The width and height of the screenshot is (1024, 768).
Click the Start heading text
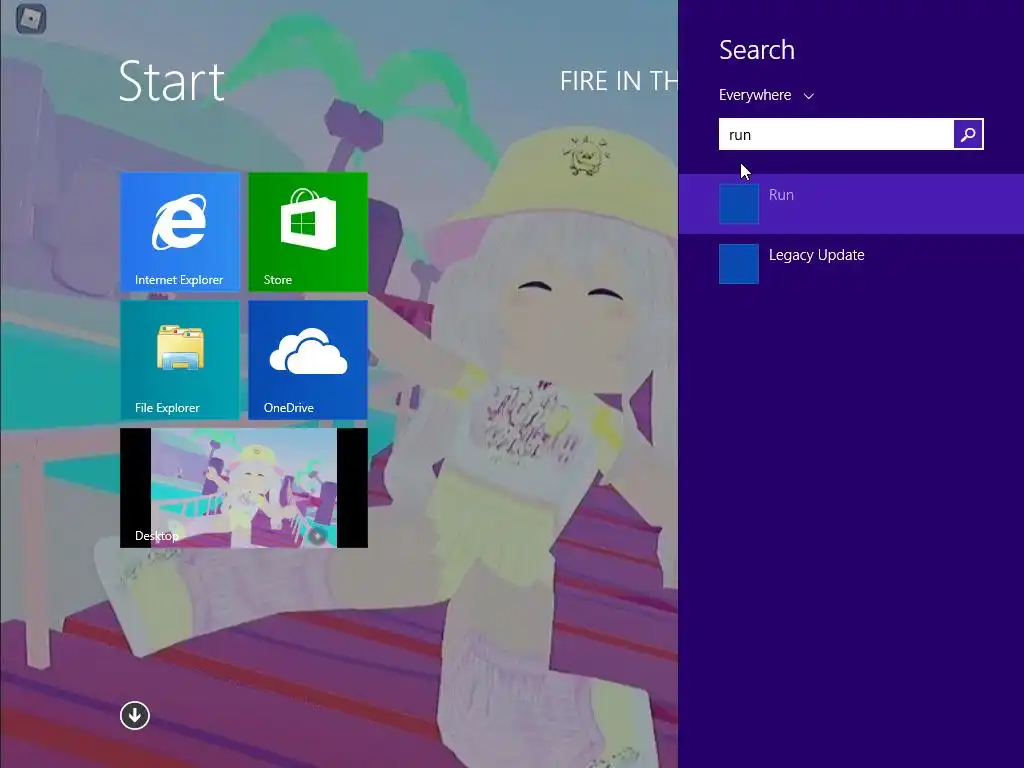(172, 82)
